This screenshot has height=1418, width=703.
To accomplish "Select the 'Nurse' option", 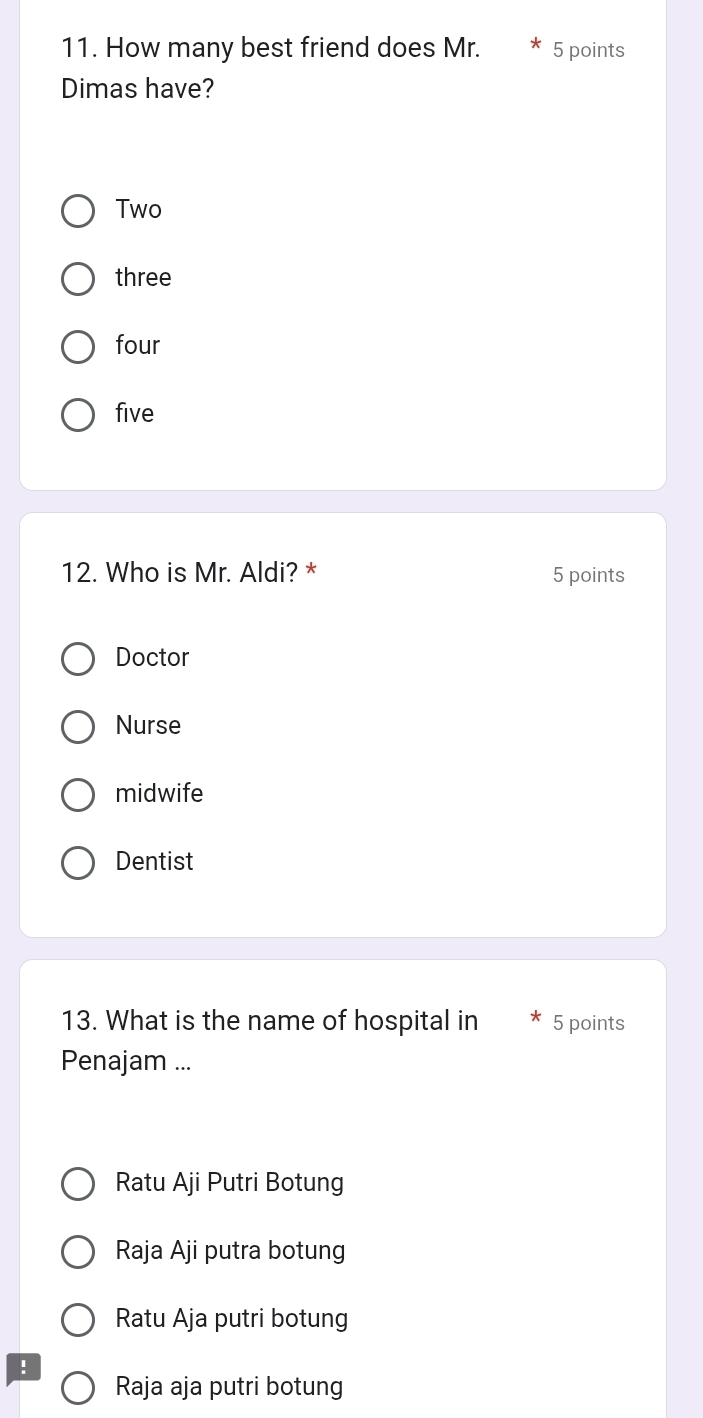I will (79, 727).
